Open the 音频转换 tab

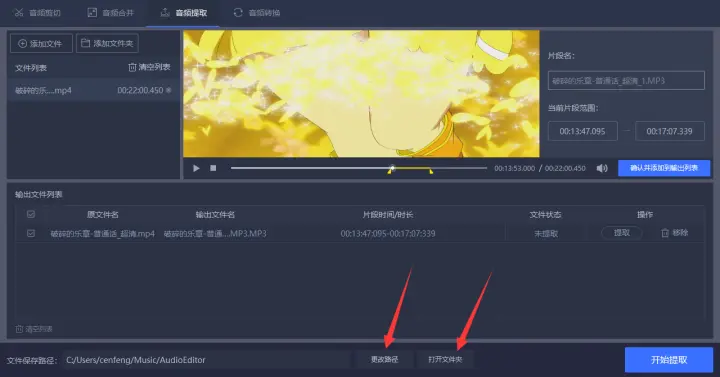tap(257, 13)
